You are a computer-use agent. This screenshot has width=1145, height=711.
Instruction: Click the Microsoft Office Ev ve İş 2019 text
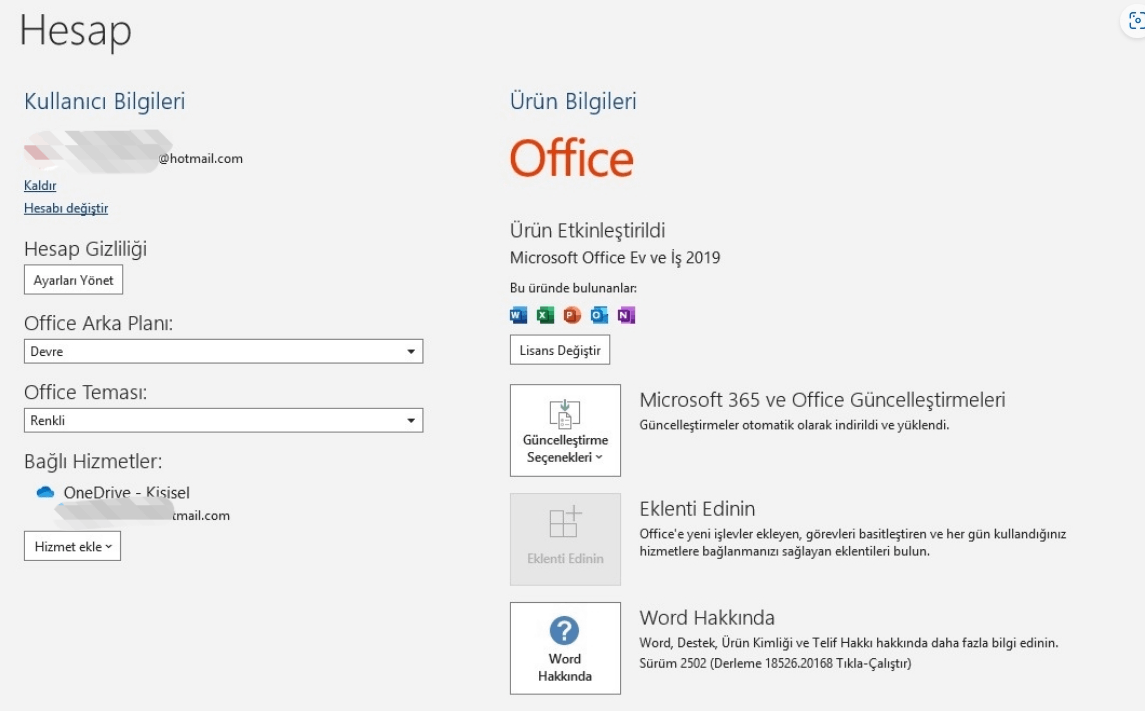(x=615, y=258)
